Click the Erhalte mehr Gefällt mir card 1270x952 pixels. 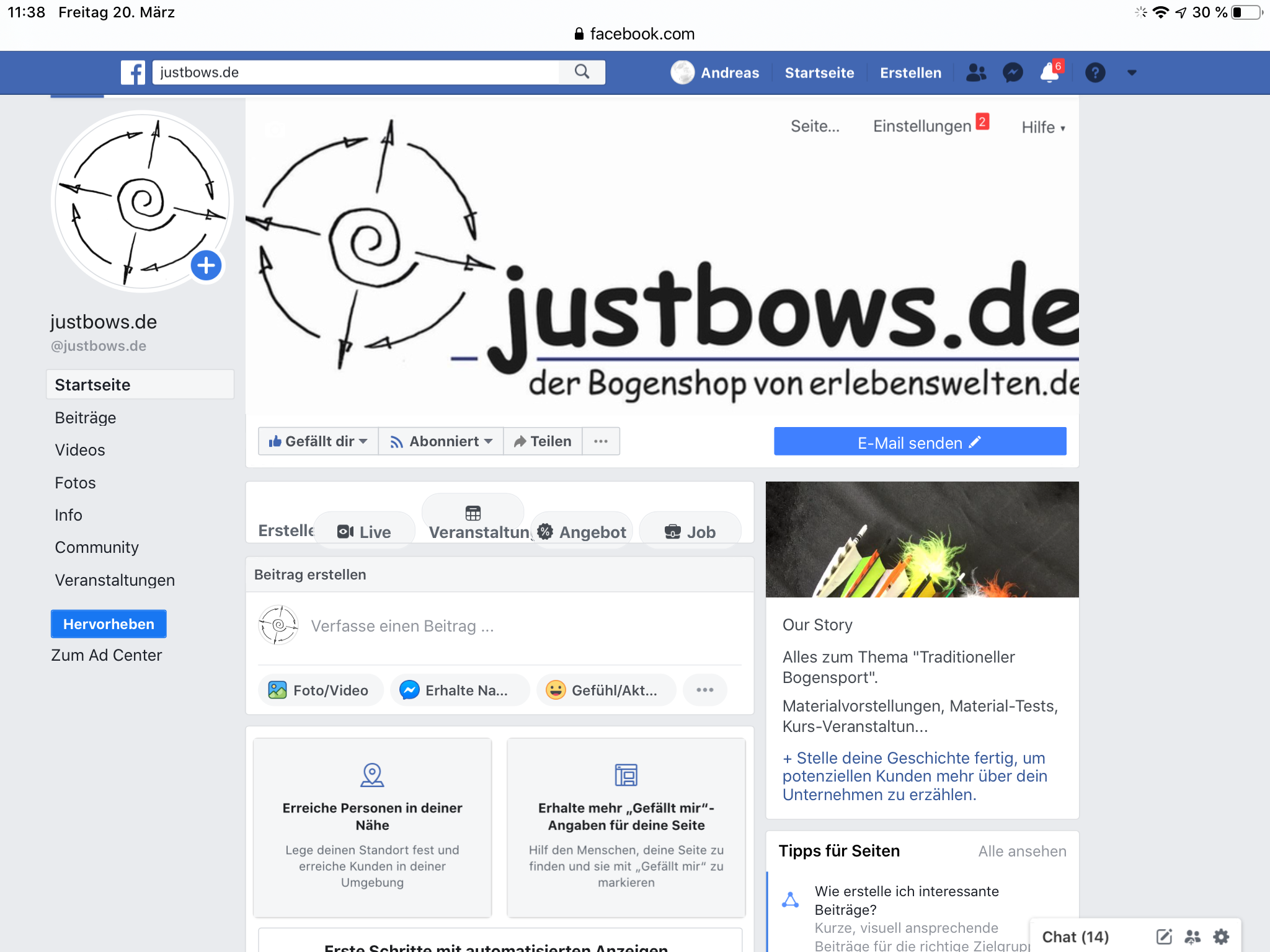pos(626,827)
